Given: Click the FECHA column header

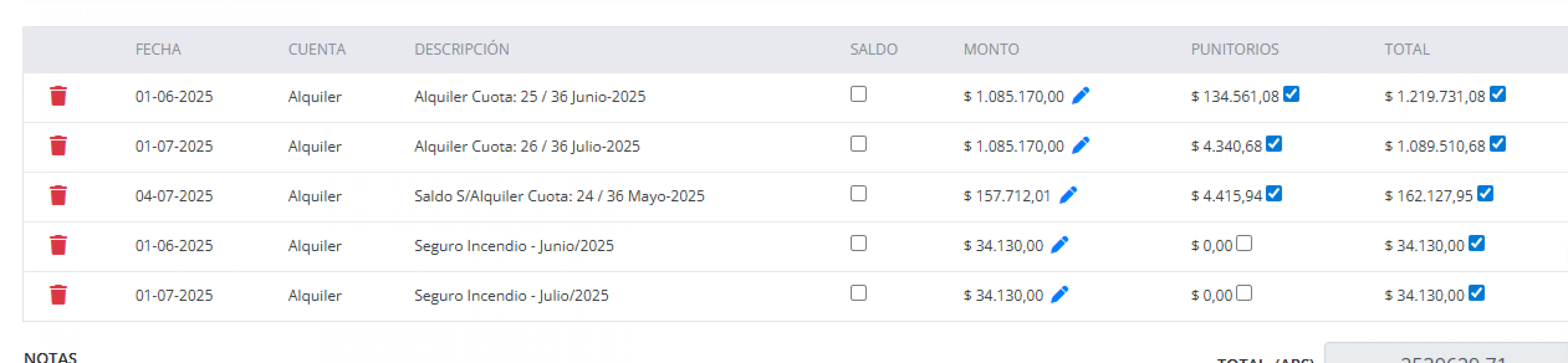Looking at the screenshot, I should (x=158, y=49).
